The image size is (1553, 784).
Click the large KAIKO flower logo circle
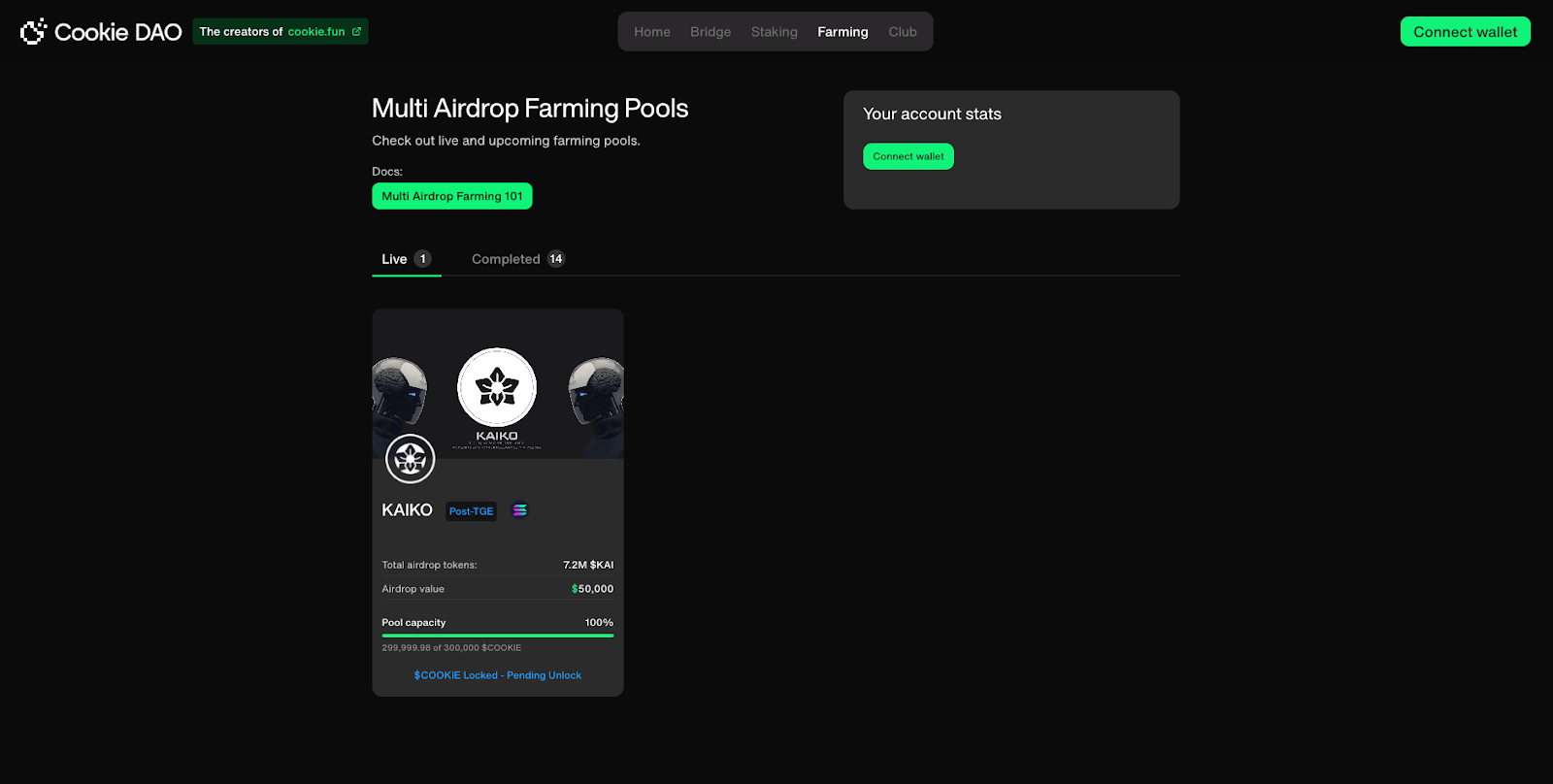(497, 388)
